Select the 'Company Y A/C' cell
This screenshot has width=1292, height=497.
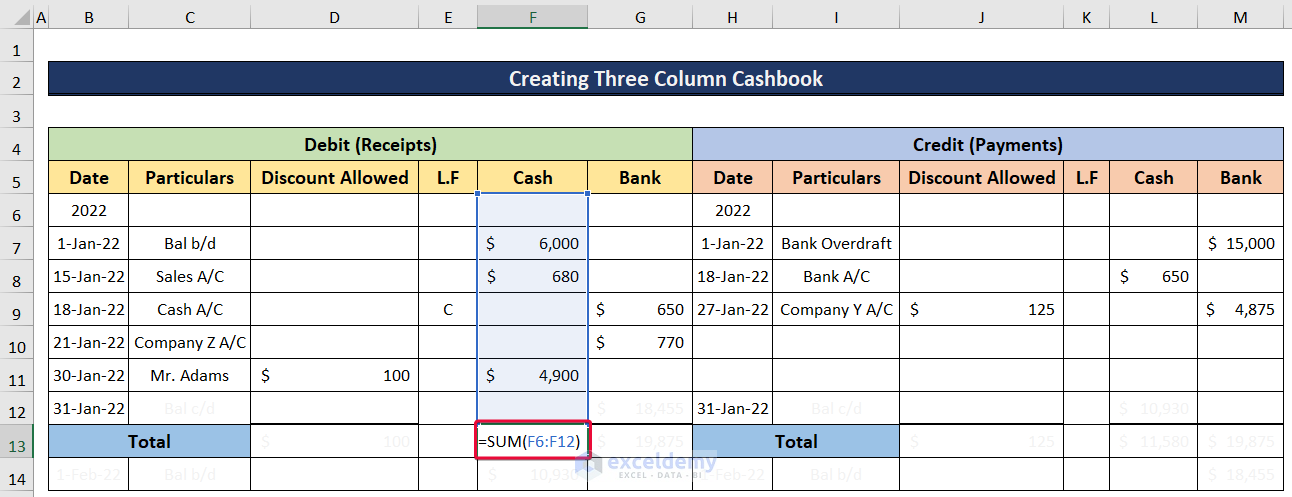pos(836,309)
